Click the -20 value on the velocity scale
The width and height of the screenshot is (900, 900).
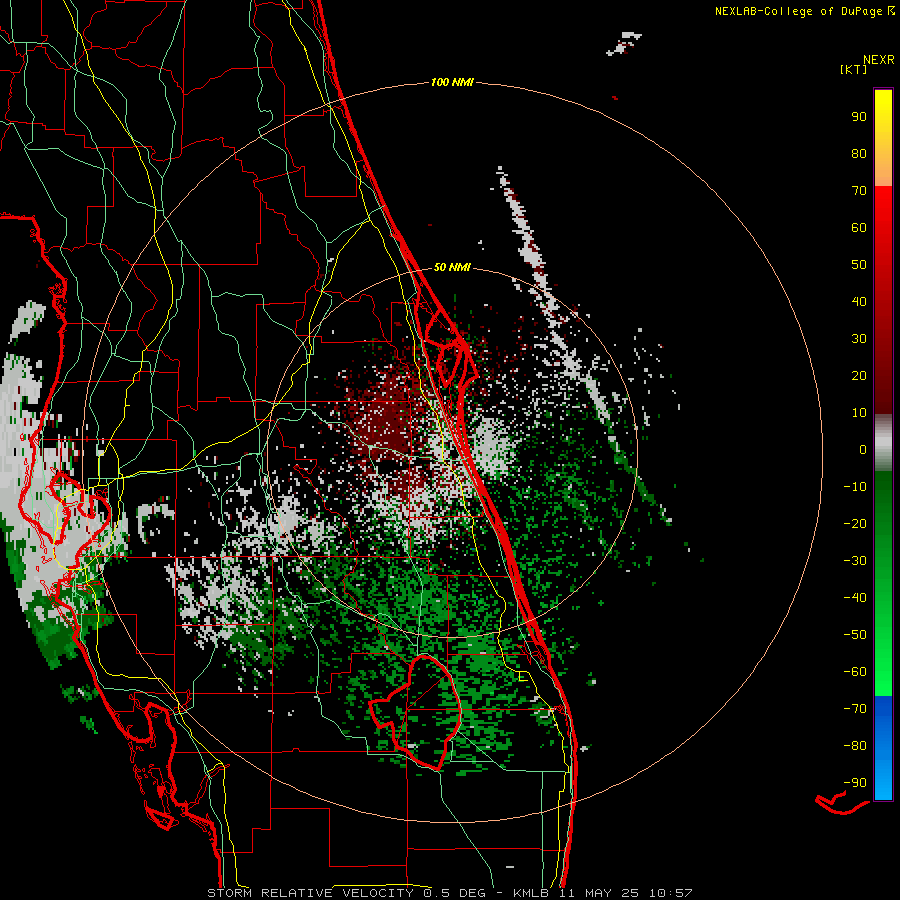click(855, 523)
